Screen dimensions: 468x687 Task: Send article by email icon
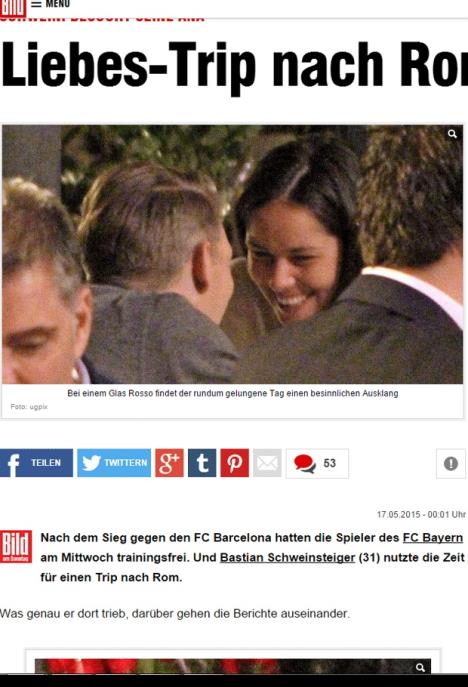point(267,463)
